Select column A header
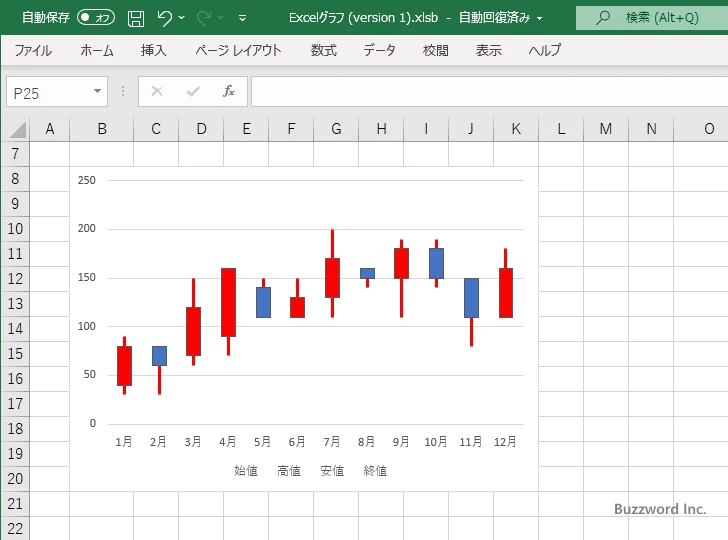Viewport: 728px width, 540px height. coord(50,129)
